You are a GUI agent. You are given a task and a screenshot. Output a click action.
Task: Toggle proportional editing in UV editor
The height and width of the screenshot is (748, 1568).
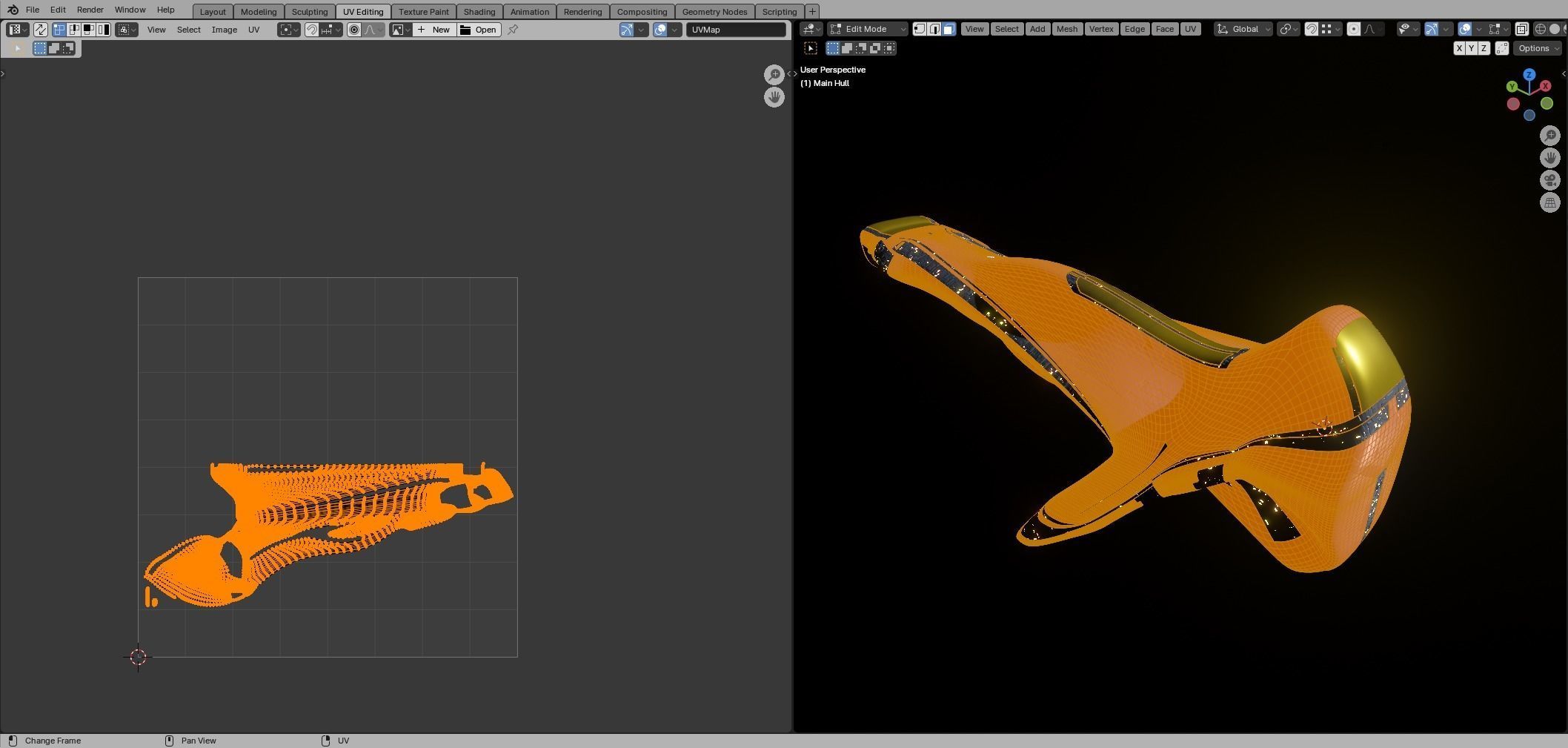[x=354, y=30]
